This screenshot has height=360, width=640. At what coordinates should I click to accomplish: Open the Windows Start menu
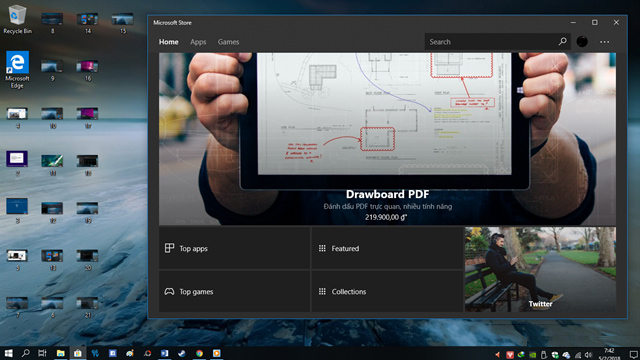(8, 353)
